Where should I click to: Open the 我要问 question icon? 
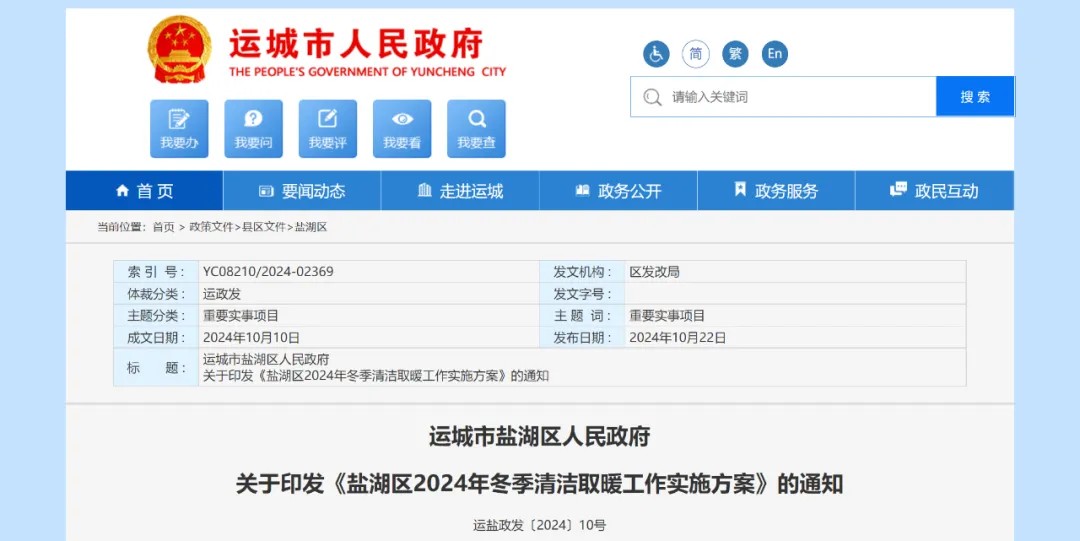(x=253, y=128)
